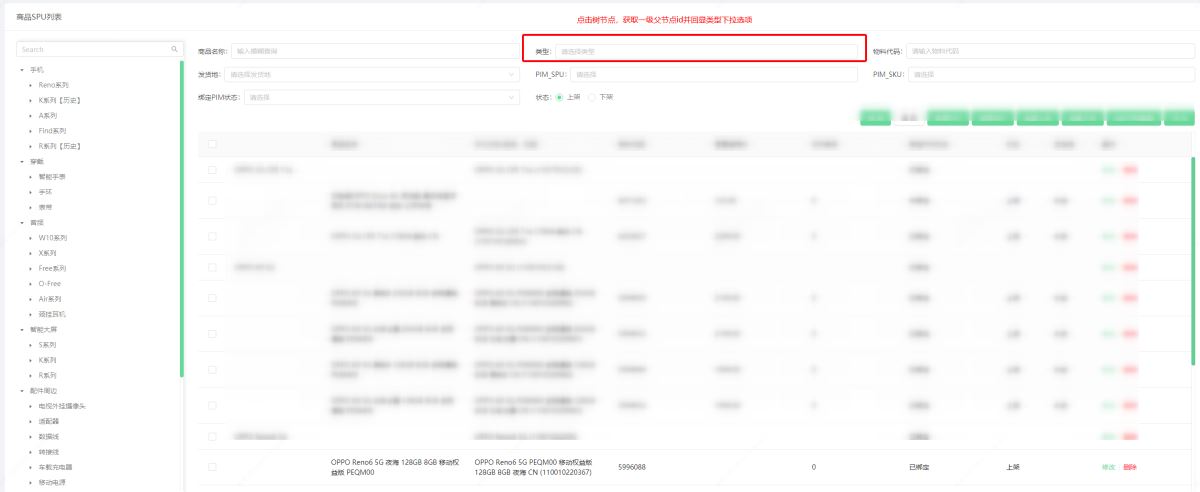Image resolution: width=1200 pixels, height=492 pixels.
Task: Collapse the 手机 tree category
Action: tap(23, 70)
